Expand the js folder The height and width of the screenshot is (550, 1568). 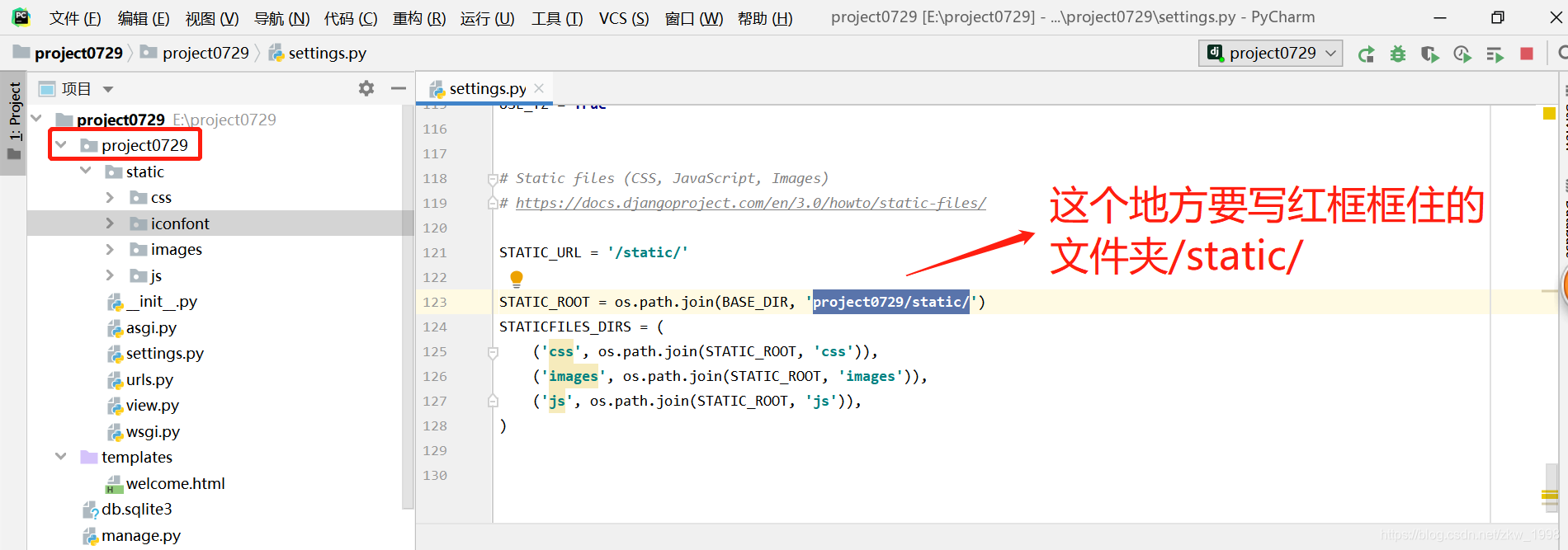pyautogui.click(x=110, y=275)
